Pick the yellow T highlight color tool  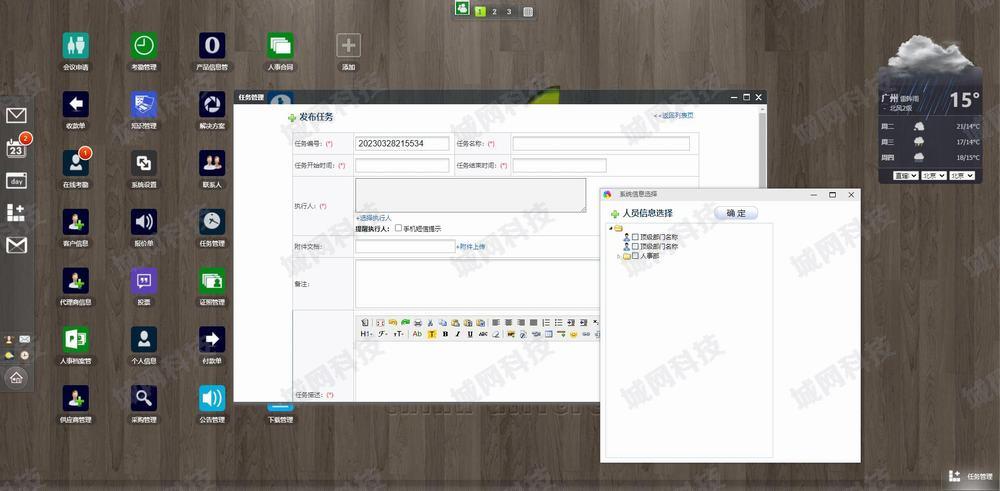(x=432, y=334)
